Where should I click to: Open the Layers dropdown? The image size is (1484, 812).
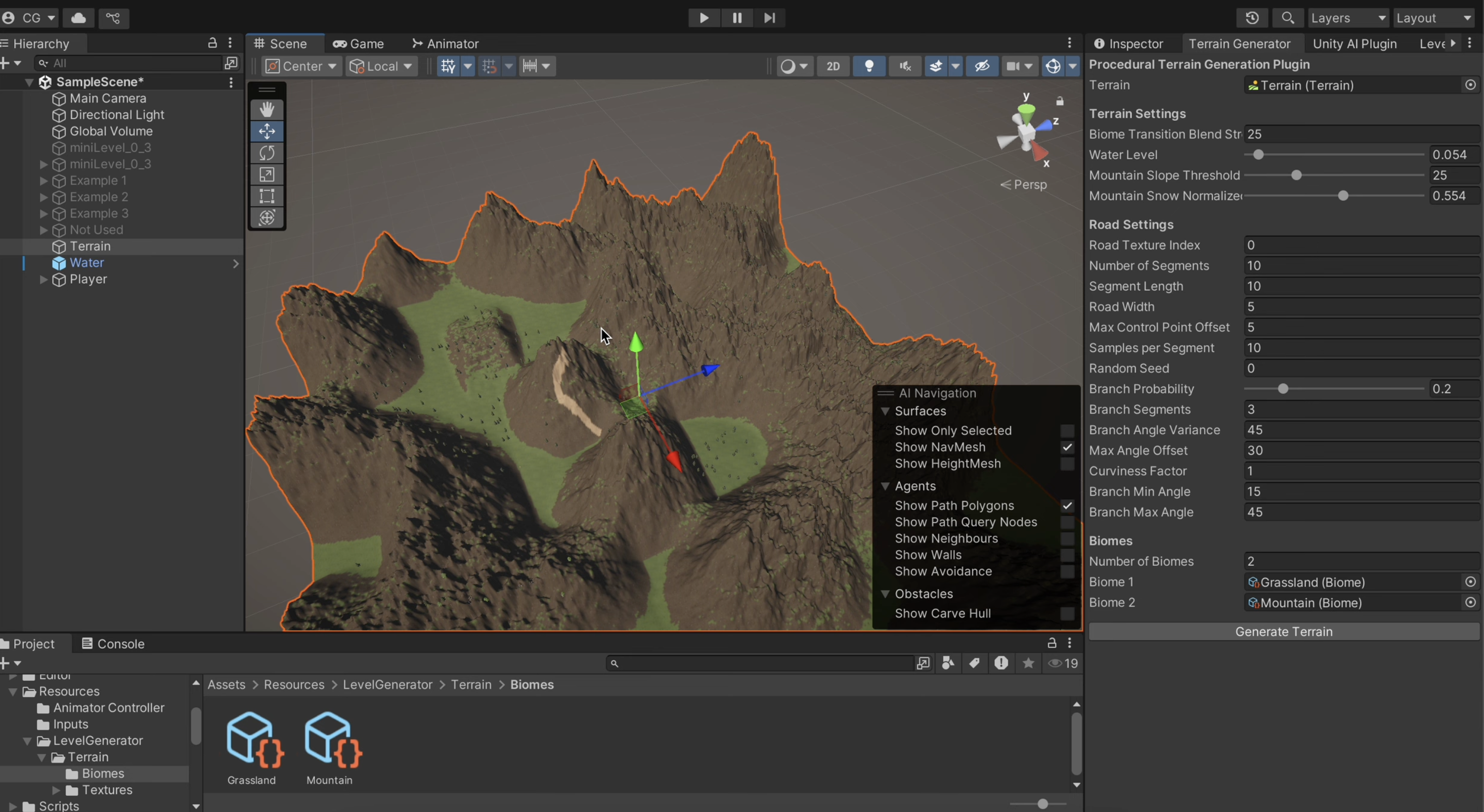coord(1349,18)
